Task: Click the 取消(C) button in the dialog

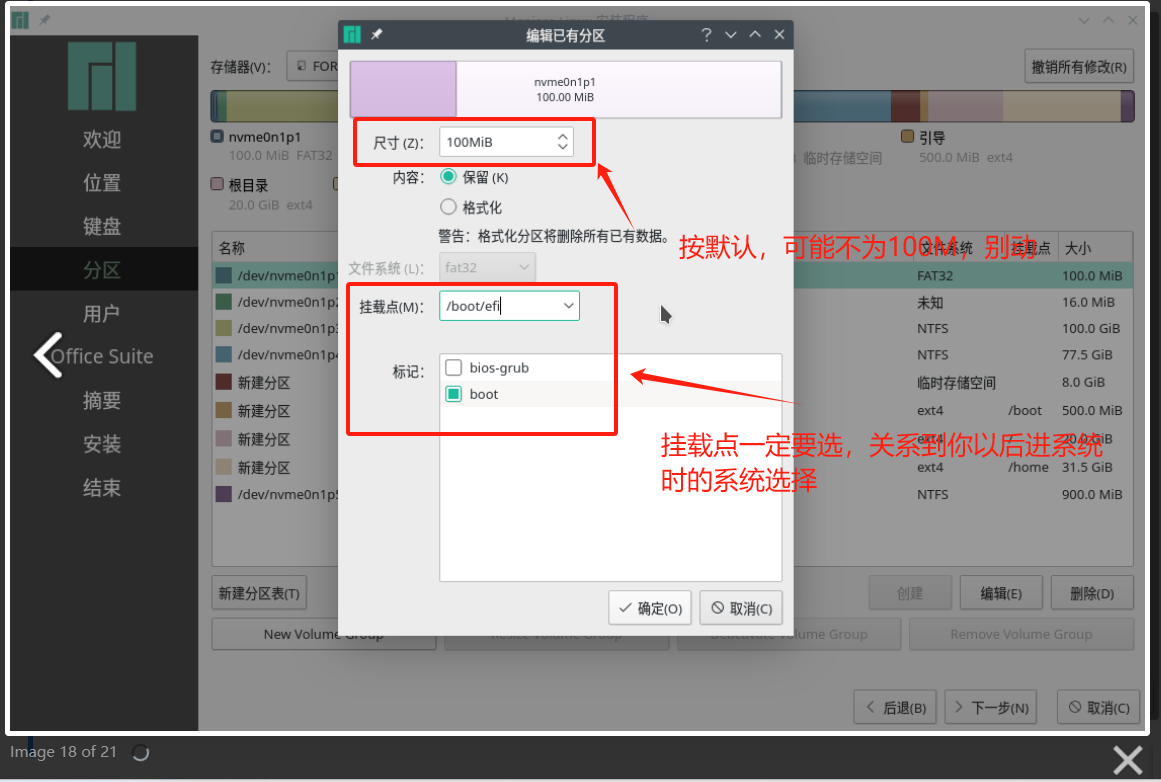Action: pyautogui.click(x=741, y=608)
